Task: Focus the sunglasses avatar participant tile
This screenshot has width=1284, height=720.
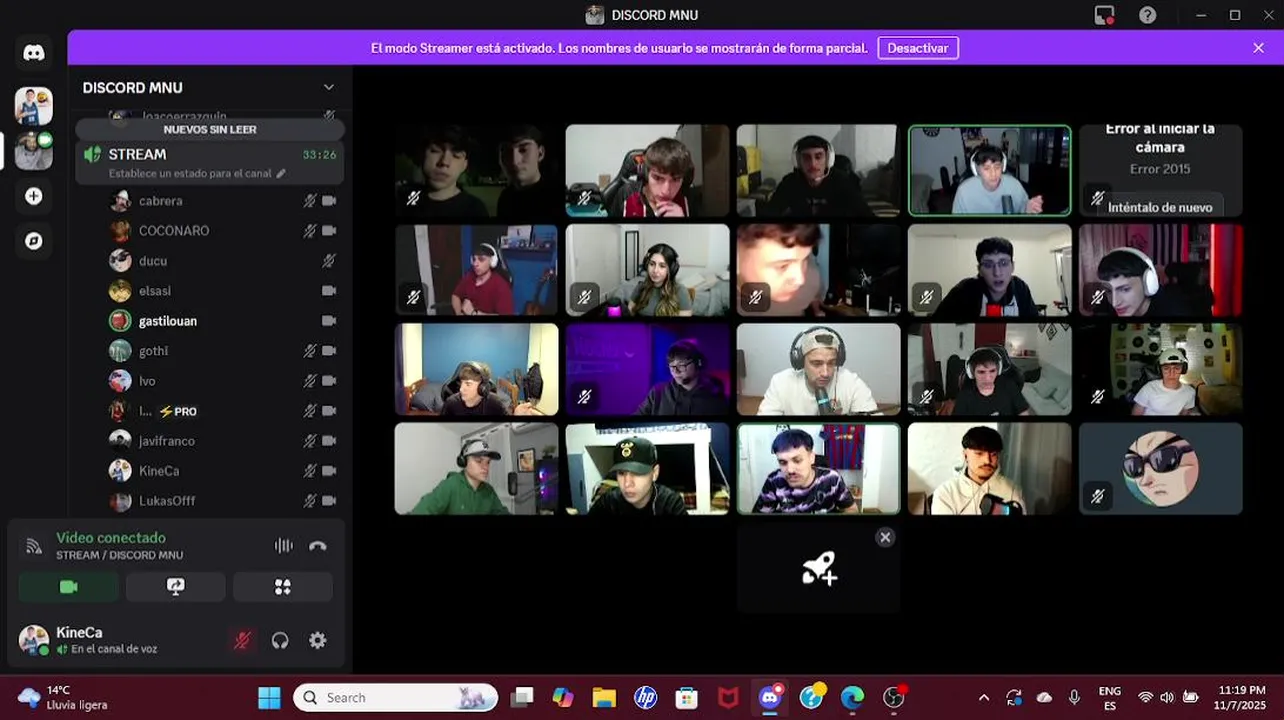Action: 1160,468
